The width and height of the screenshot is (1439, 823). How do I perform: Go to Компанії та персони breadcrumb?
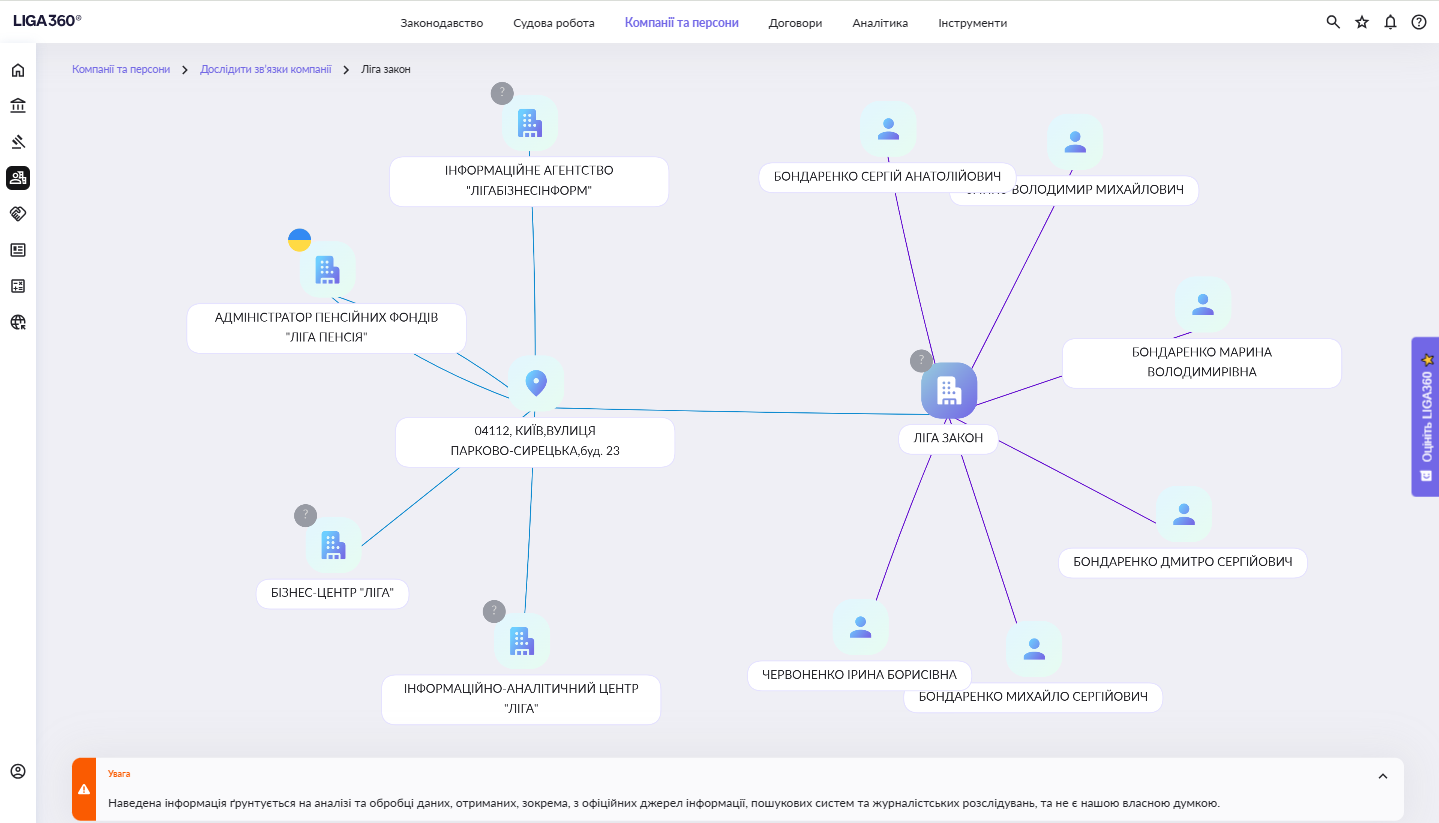click(x=121, y=69)
